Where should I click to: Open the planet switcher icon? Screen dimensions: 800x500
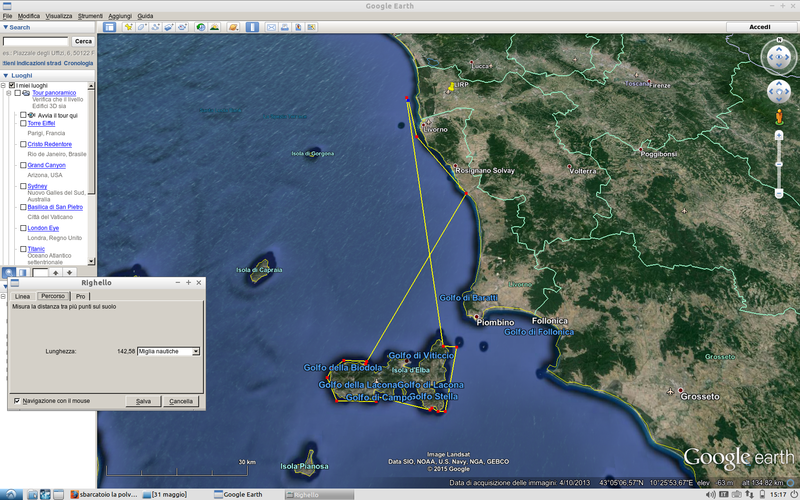(233, 27)
